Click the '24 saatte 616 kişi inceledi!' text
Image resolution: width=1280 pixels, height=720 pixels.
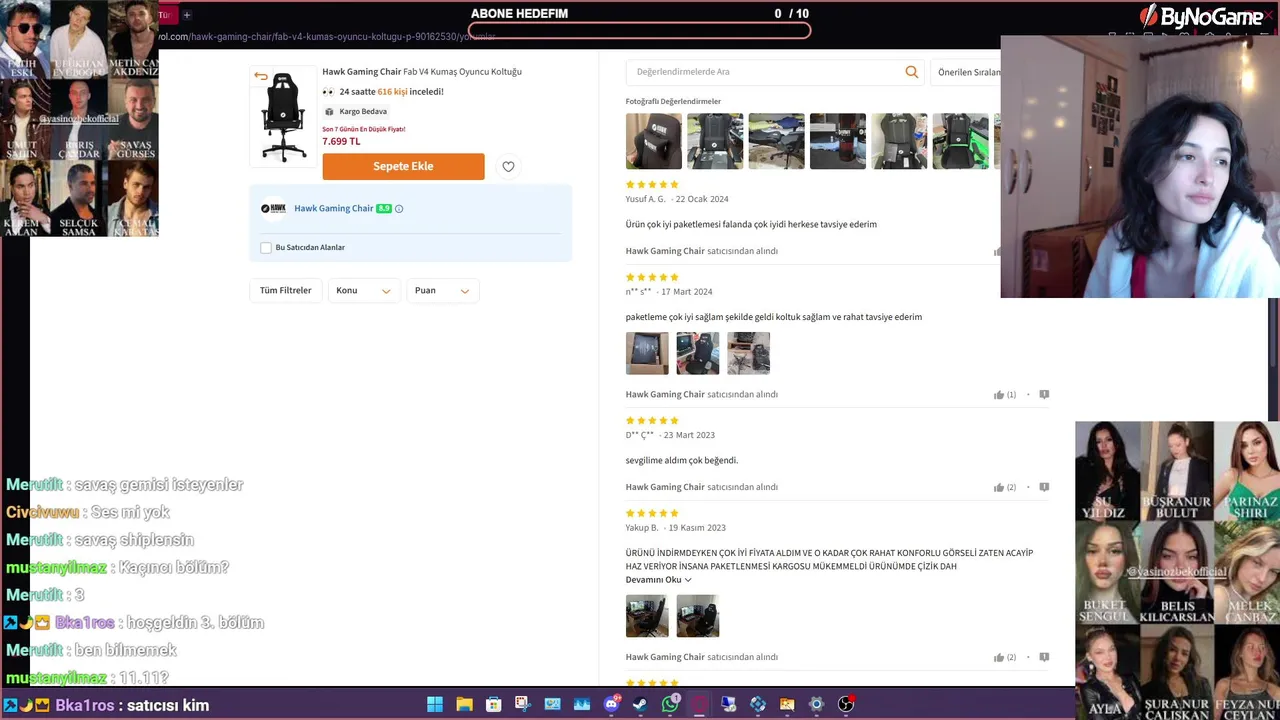[391, 92]
